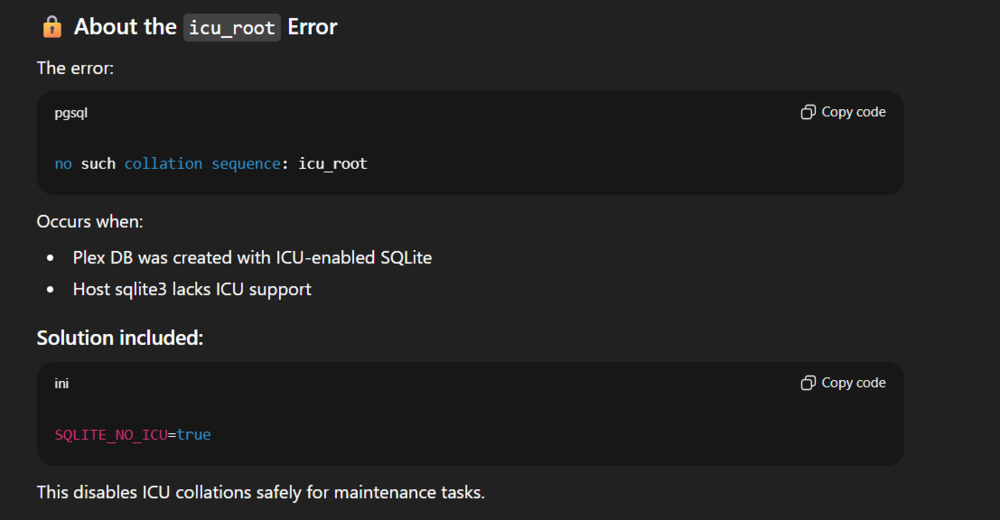The width and height of the screenshot is (1000, 520).
Task: Click the Plex DB was created bullet
Action: point(253,258)
